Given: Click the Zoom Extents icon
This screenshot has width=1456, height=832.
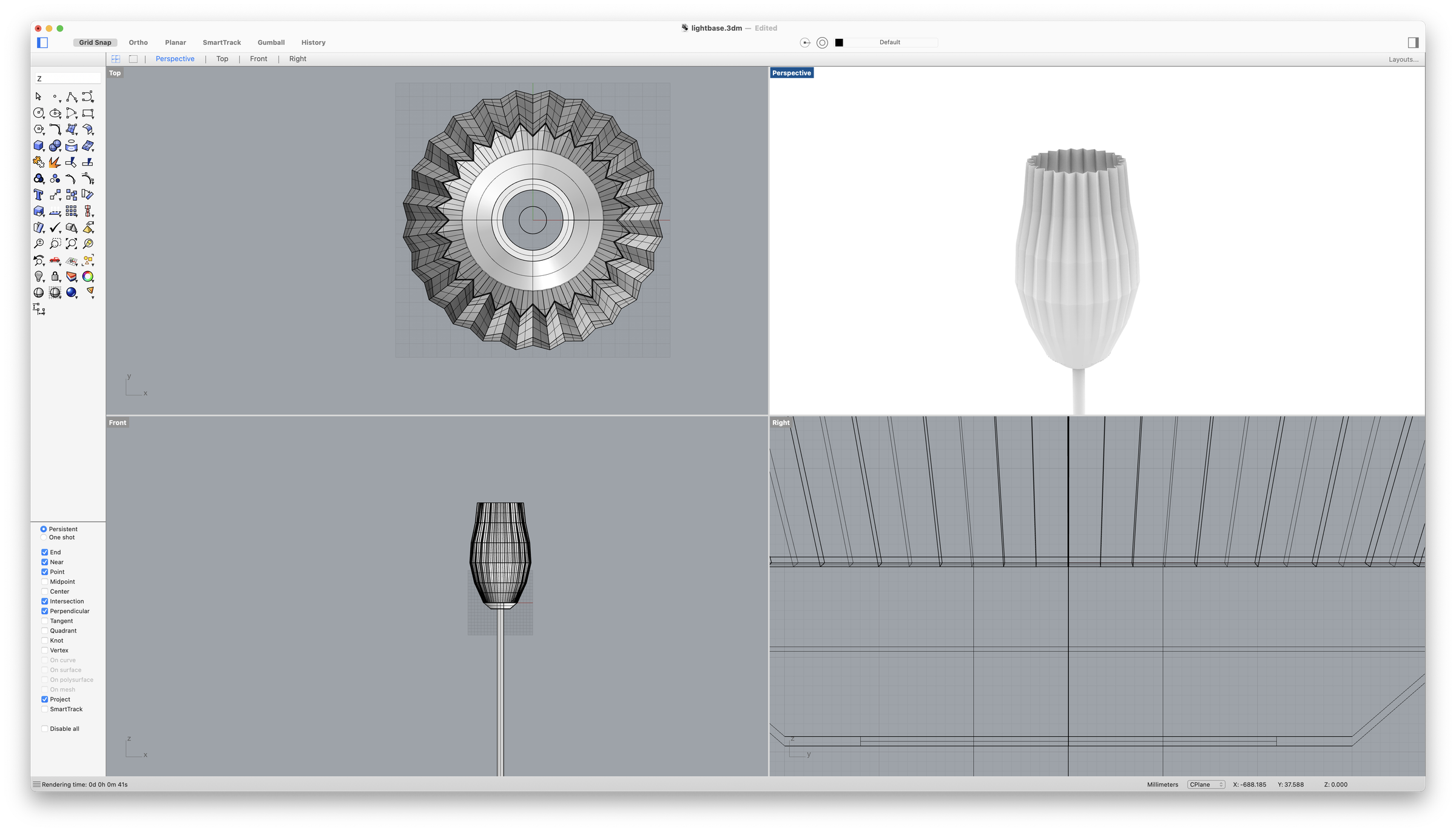Looking at the screenshot, I should point(71,244).
